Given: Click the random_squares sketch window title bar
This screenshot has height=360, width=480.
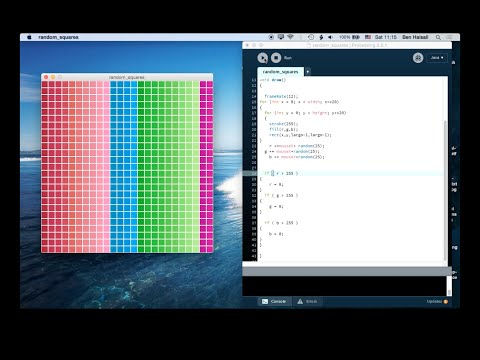Looking at the screenshot, I should point(127,77).
